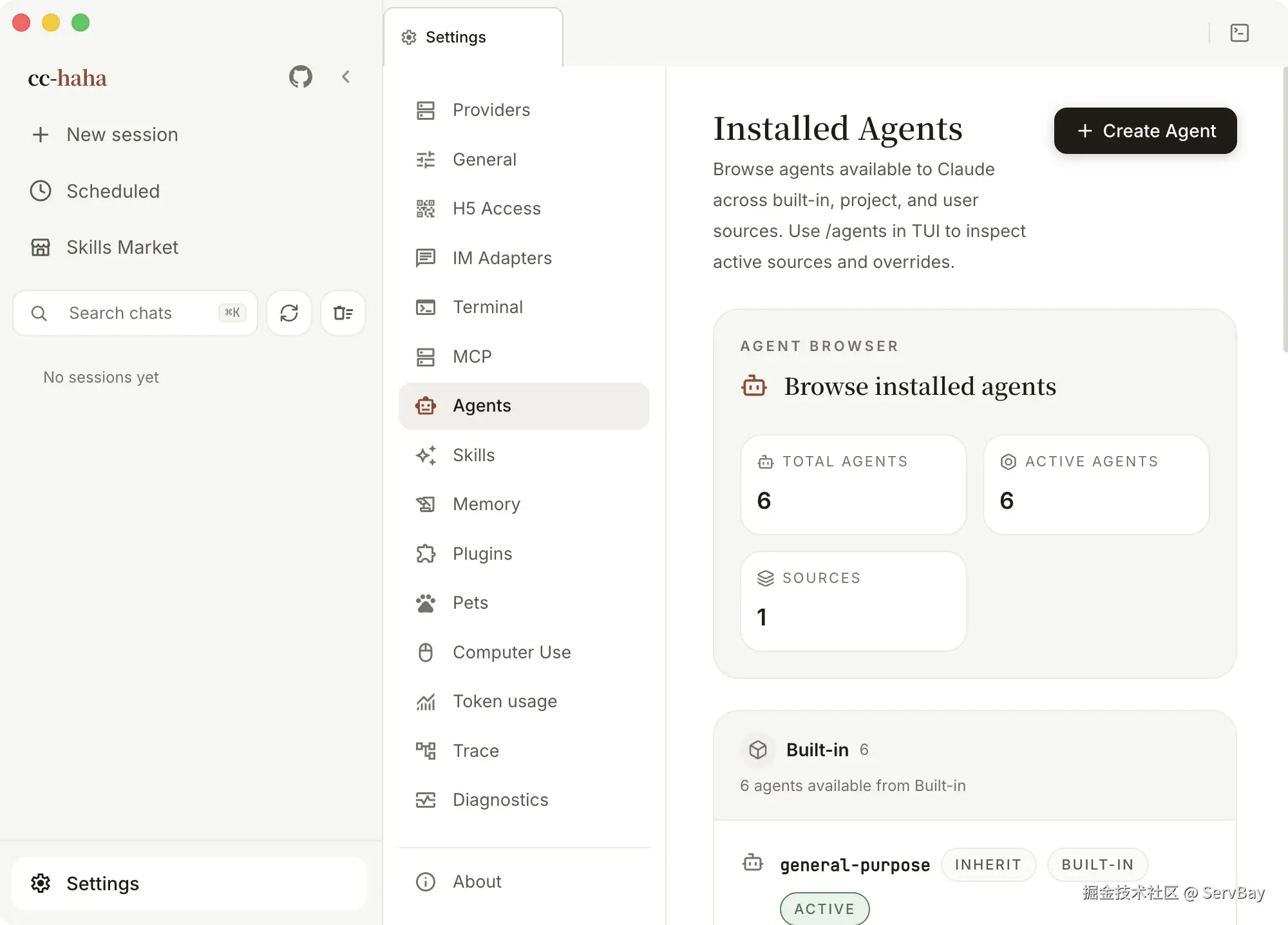The height and width of the screenshot is (925, 1288).
Task: Open the IM Adapters settings
Action: pyautogui.click(x=524, y=258)
